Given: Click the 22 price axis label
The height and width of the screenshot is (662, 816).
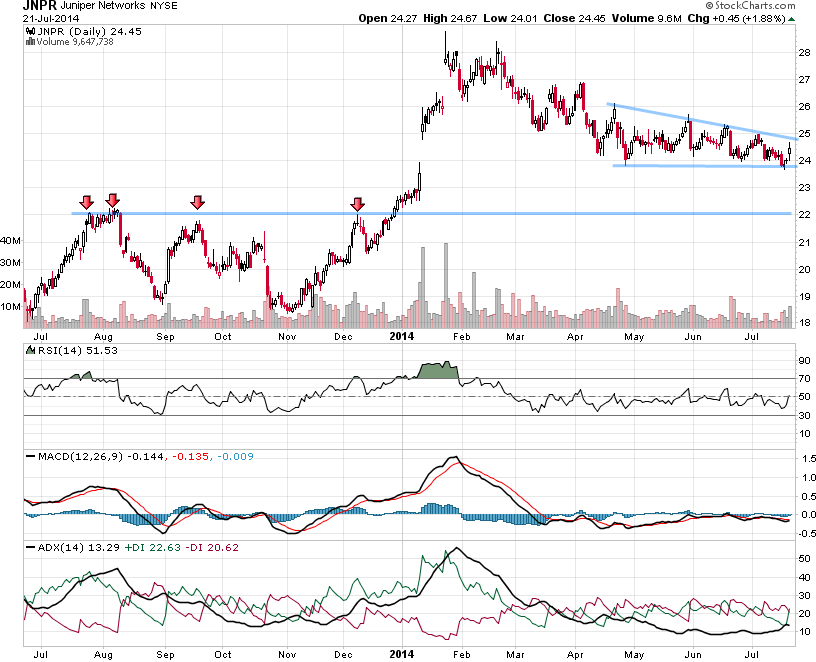Looking at the screenshot, I should (805, 214).
